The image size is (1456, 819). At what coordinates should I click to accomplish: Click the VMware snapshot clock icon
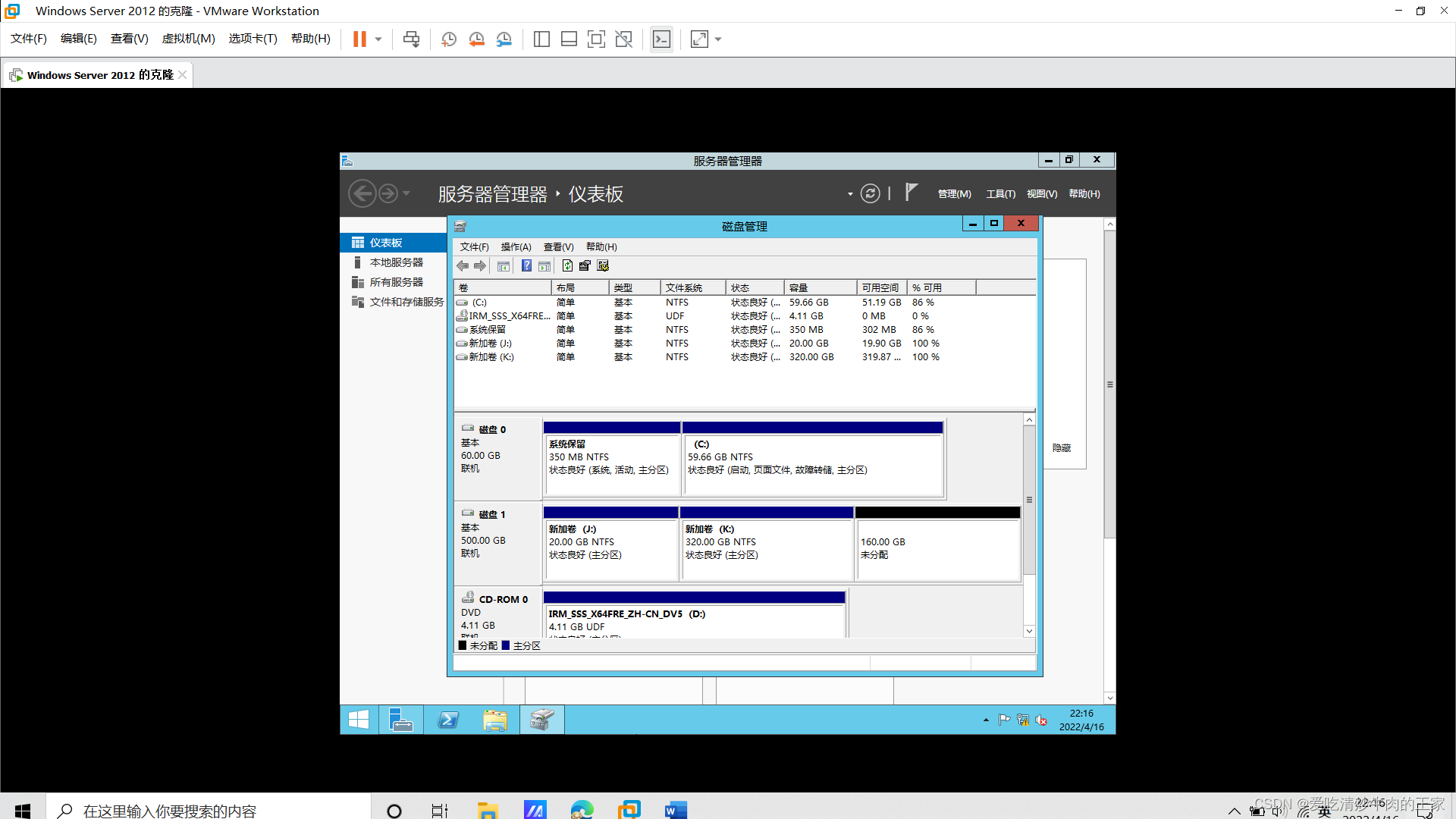click(449, 39)
